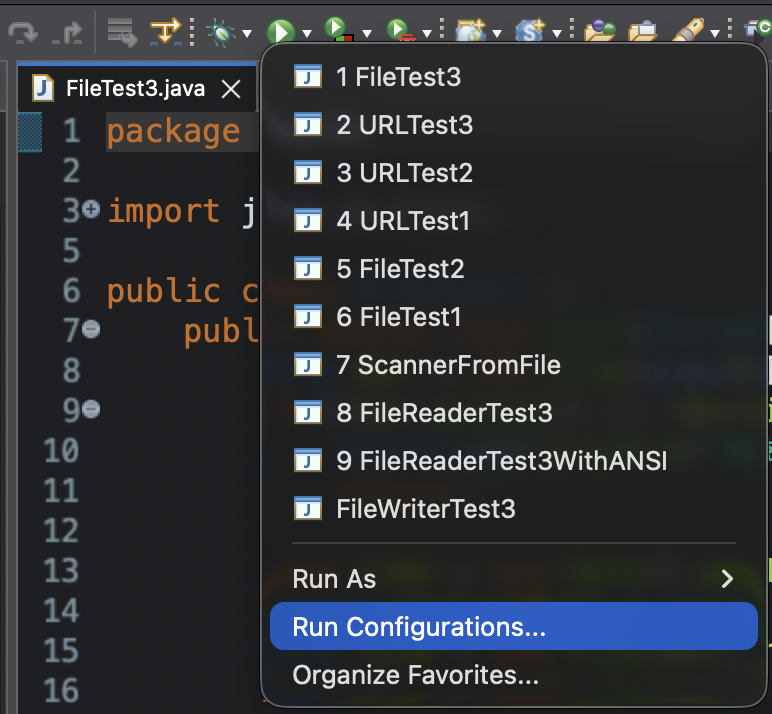Screen dimensions: 772x714
Task: Click the Open Type icon
Action: click(600, 31)
